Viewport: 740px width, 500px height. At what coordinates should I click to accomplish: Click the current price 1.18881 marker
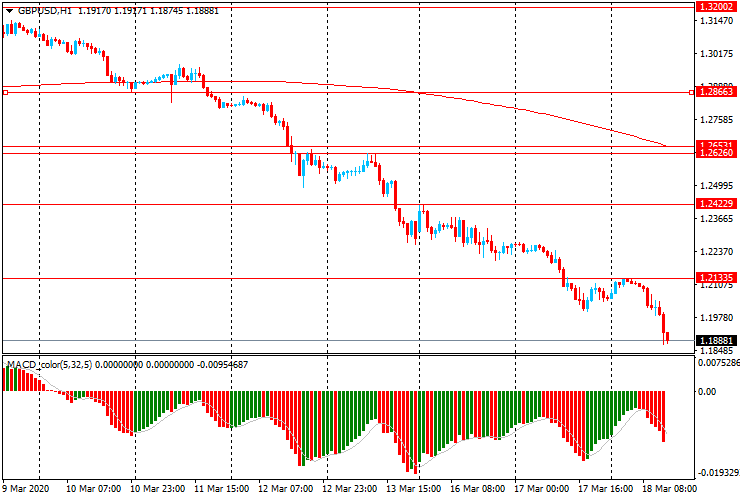pos(715,340)
